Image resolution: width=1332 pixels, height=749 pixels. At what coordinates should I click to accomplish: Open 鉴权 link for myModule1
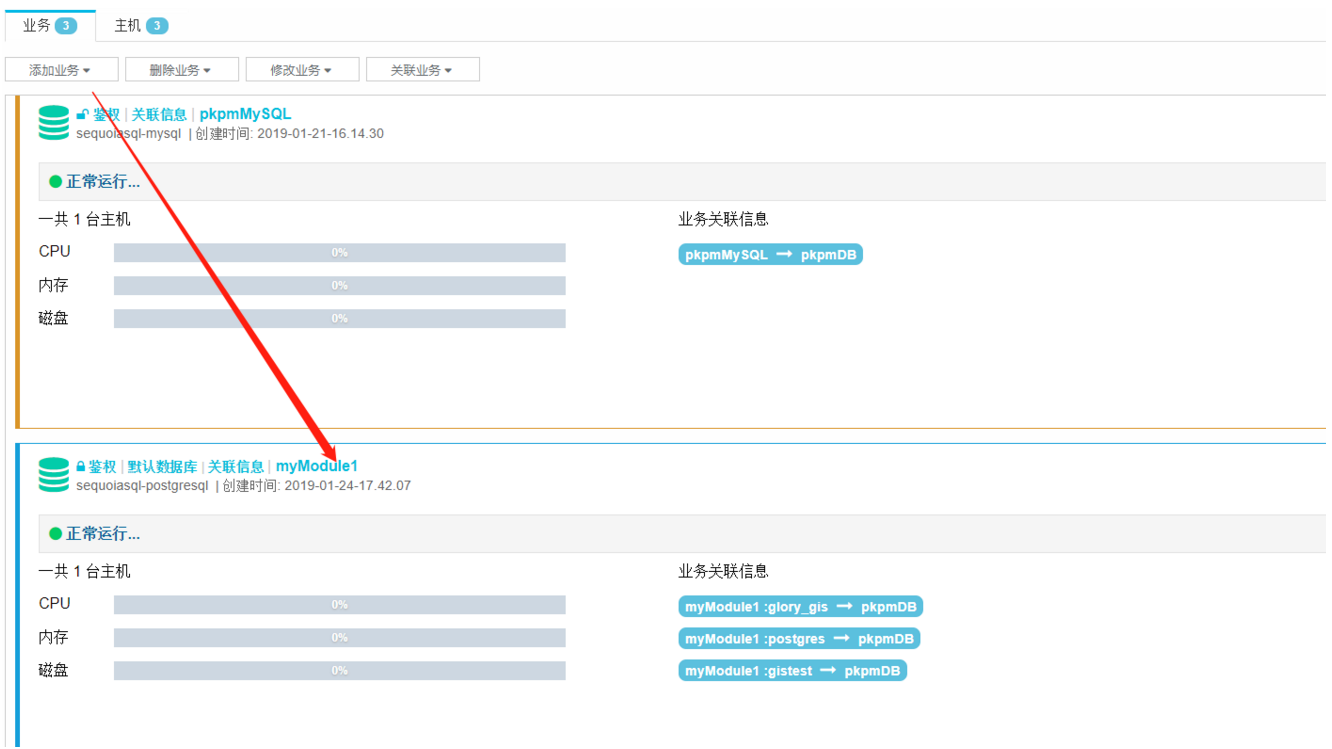[102, 467]
